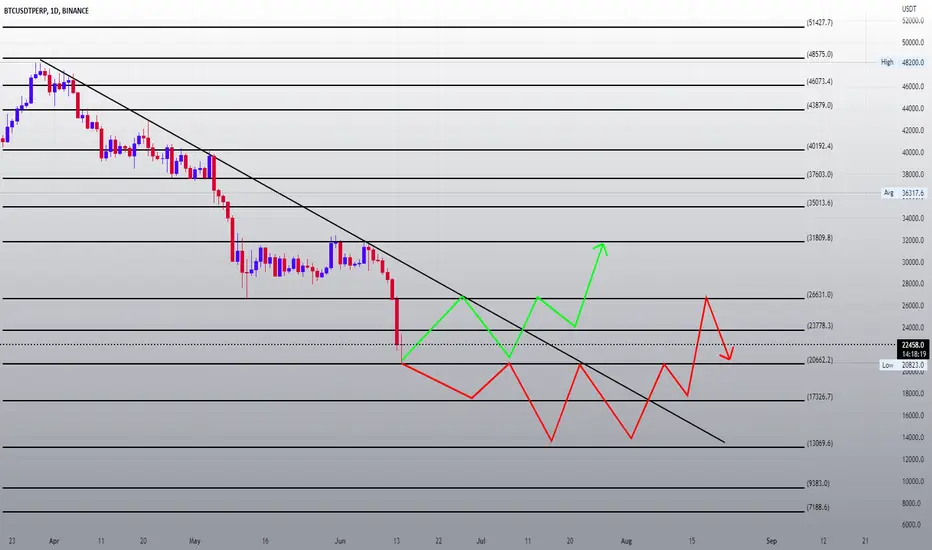Image resolution: width=932 pixels, height=550 pixels.
Task: Click the 50000.0 price axis label
Action: click(x=913, y=43)
